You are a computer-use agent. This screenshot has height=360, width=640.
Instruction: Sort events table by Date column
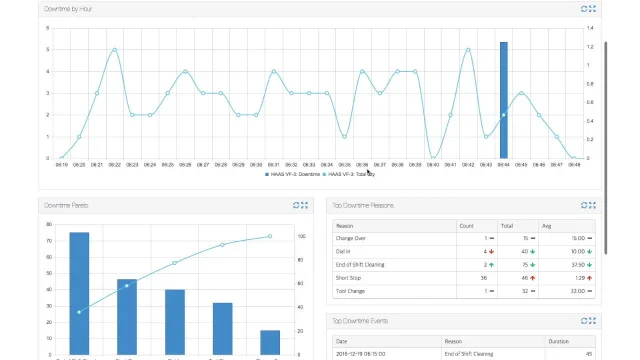coord(387,341)
